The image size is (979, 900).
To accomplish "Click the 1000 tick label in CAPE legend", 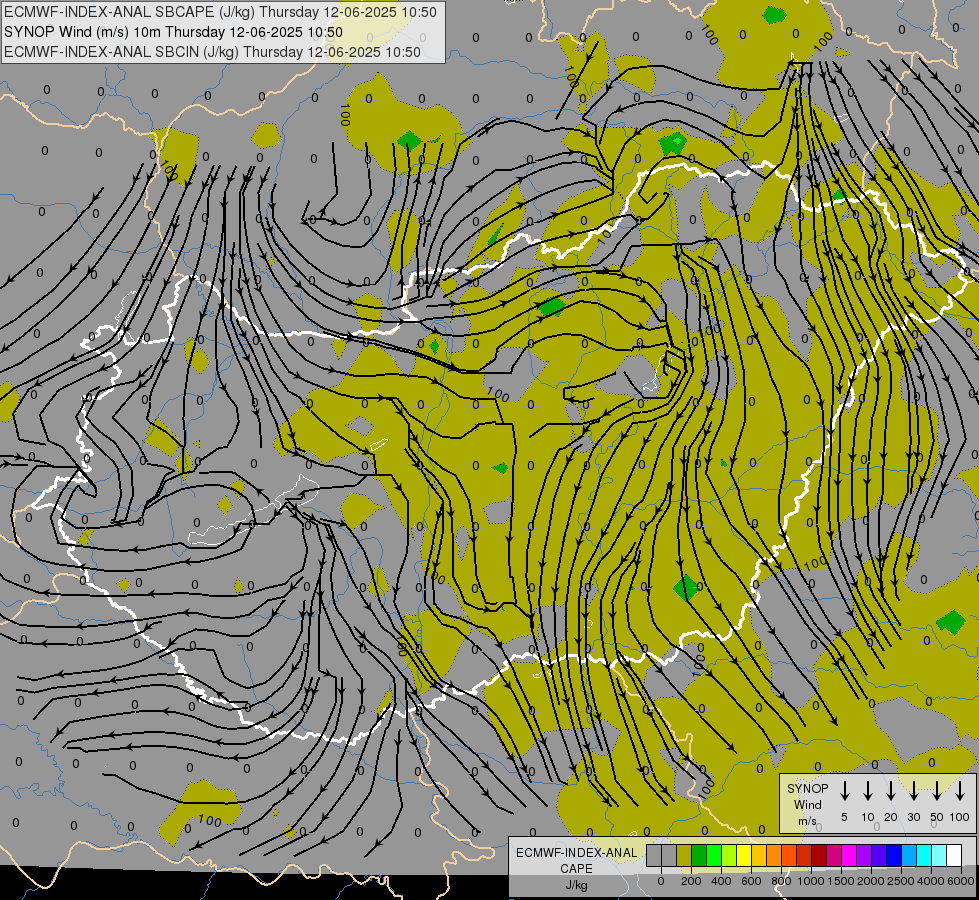I will [811, 881].
